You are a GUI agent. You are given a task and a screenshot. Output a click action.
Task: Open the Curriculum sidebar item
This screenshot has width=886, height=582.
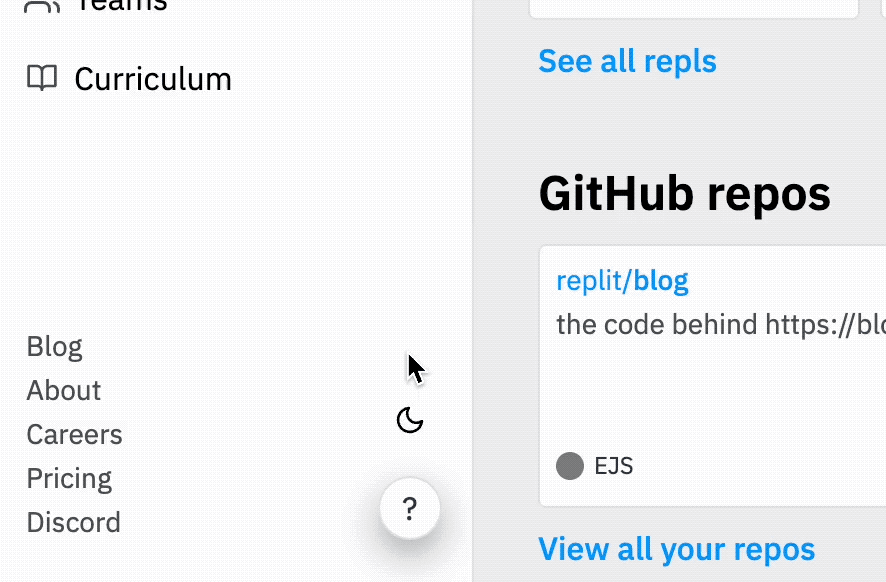point(152,79)
